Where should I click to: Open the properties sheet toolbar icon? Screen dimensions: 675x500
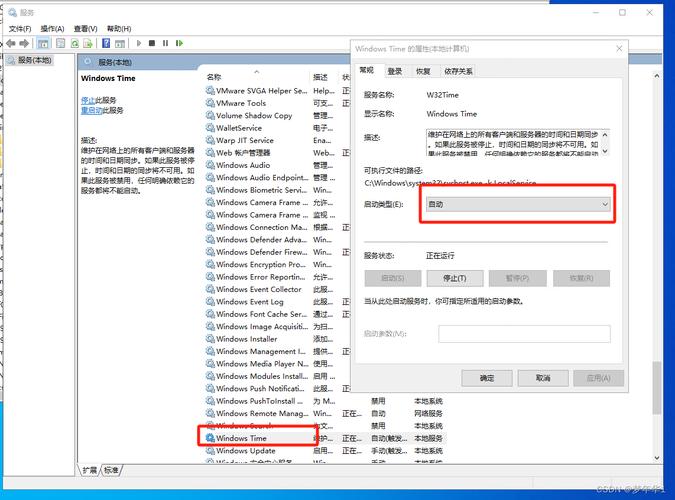pos(61,43)
